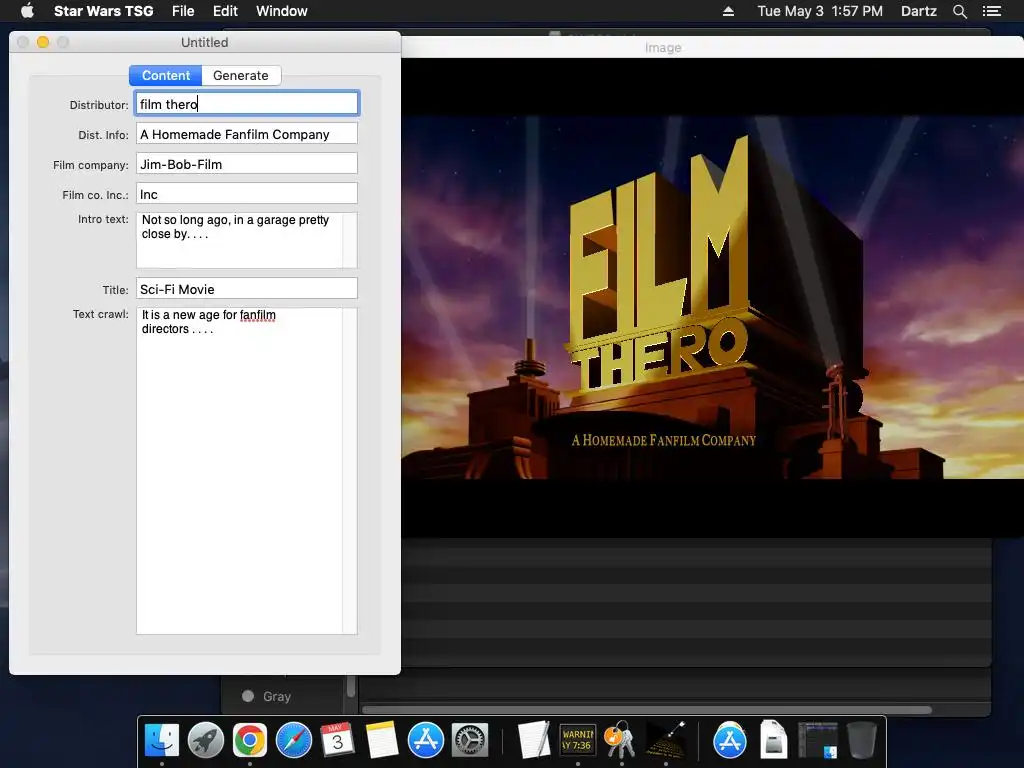Open the Apple menu
The width and height of the screenshot is (1024, 768).
pyautogui.click(x=27, y=11)
